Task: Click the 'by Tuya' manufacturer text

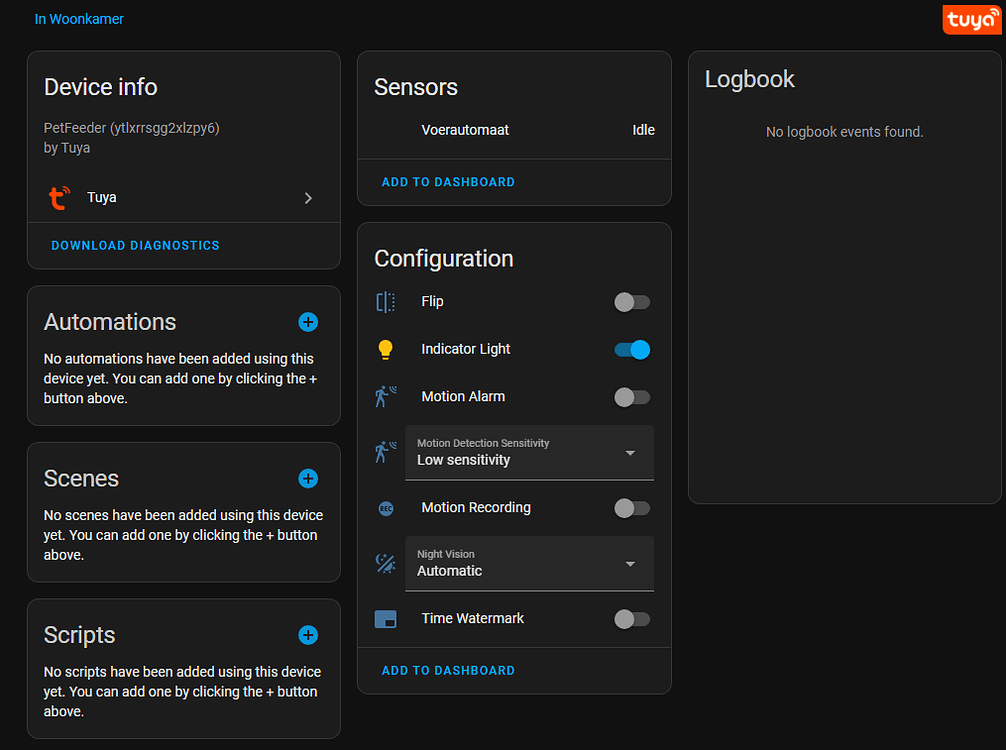Action: pyautogui.click(x=67, y=148)
